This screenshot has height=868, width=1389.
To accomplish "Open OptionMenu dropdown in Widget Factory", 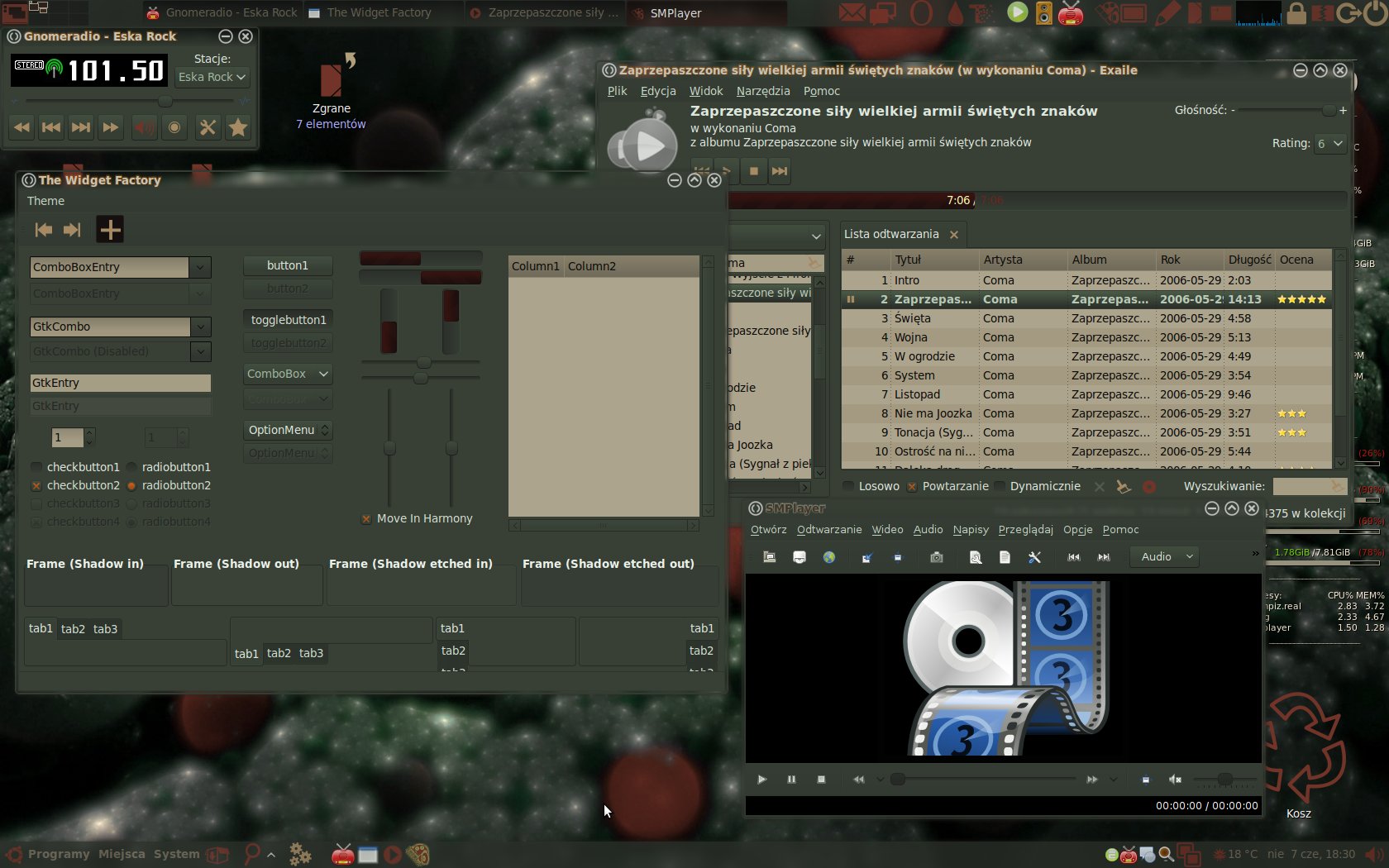I will point(288,430).
